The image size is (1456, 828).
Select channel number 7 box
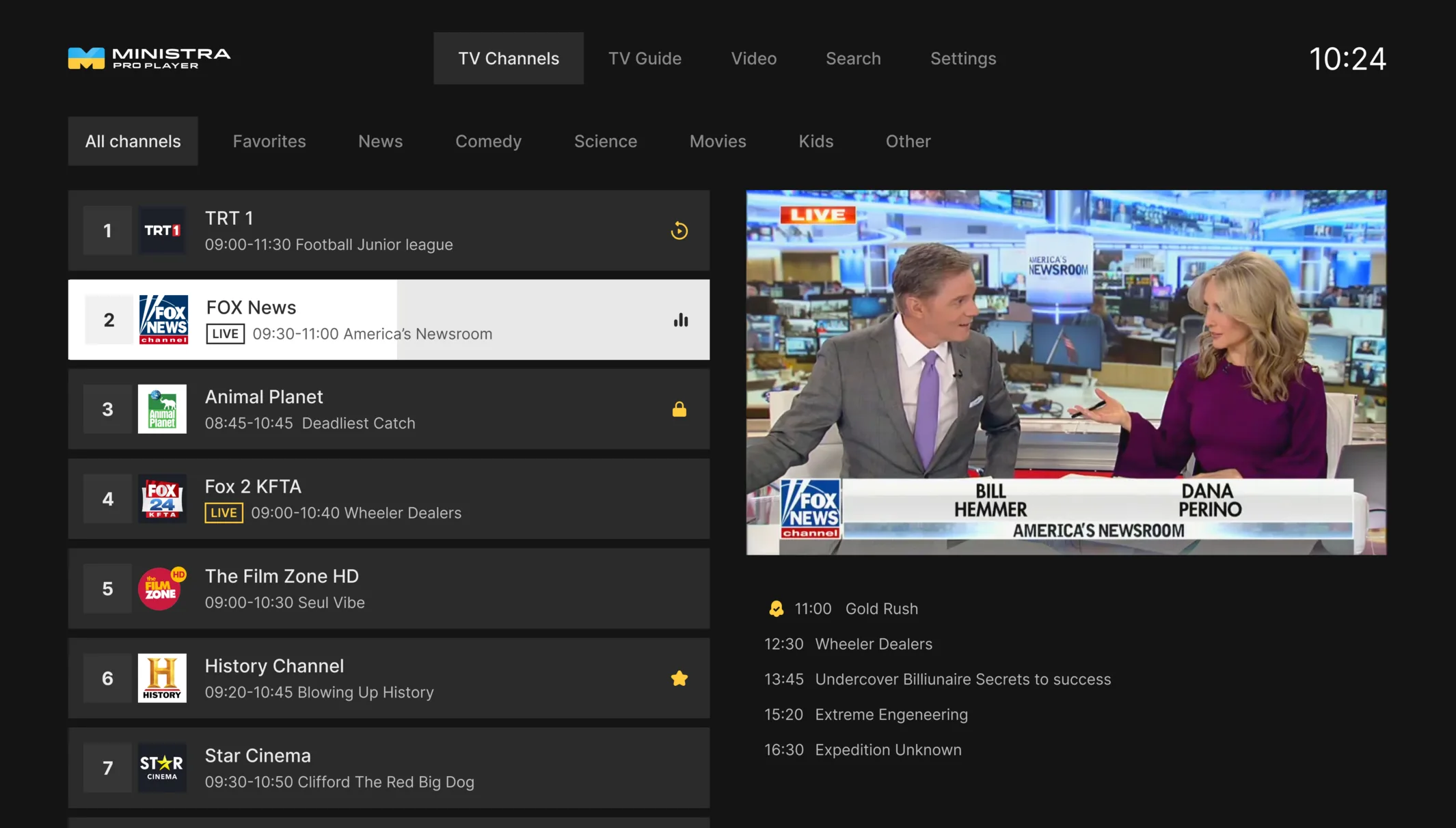[x=107, y=768]
